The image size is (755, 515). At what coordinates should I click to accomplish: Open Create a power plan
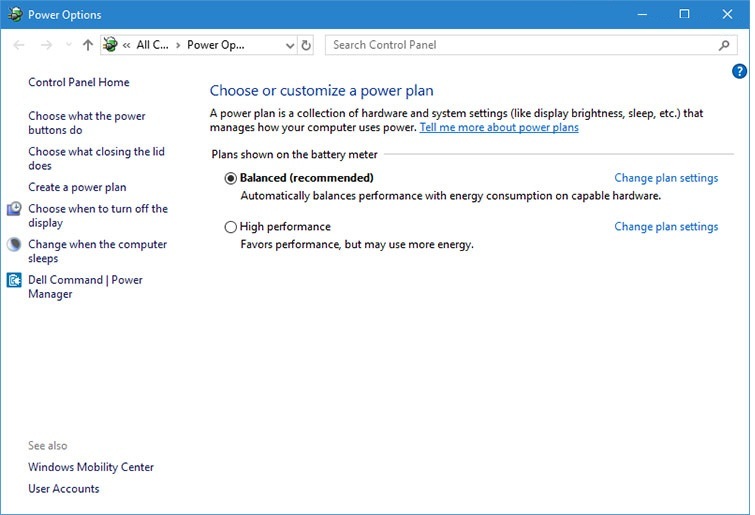[x=77, y=187]
